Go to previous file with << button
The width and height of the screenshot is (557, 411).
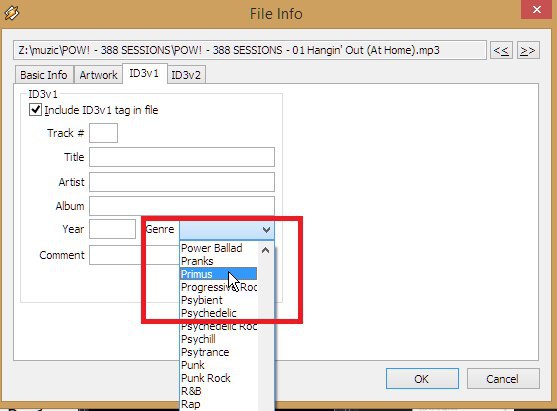pyautogui.click(x=501, y=50)
